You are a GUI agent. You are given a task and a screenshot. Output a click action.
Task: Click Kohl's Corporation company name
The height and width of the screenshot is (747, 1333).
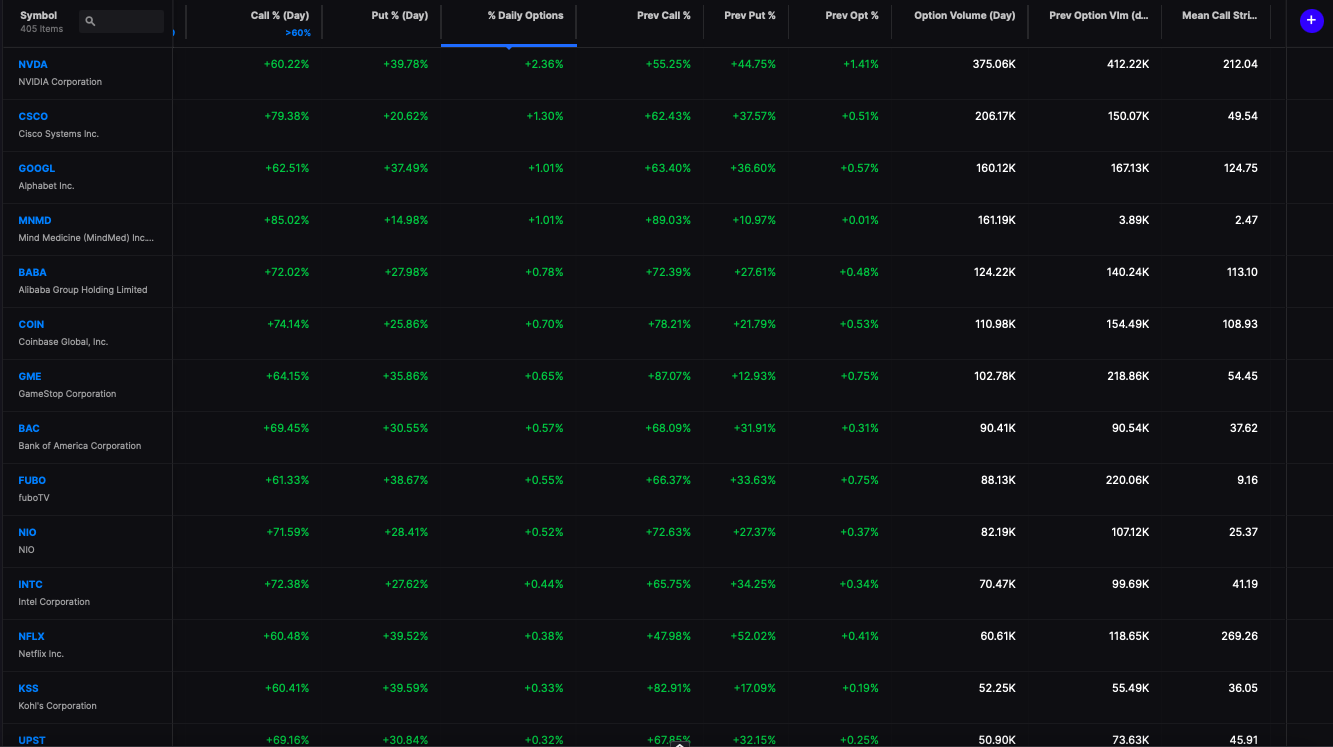click(58, 706)
